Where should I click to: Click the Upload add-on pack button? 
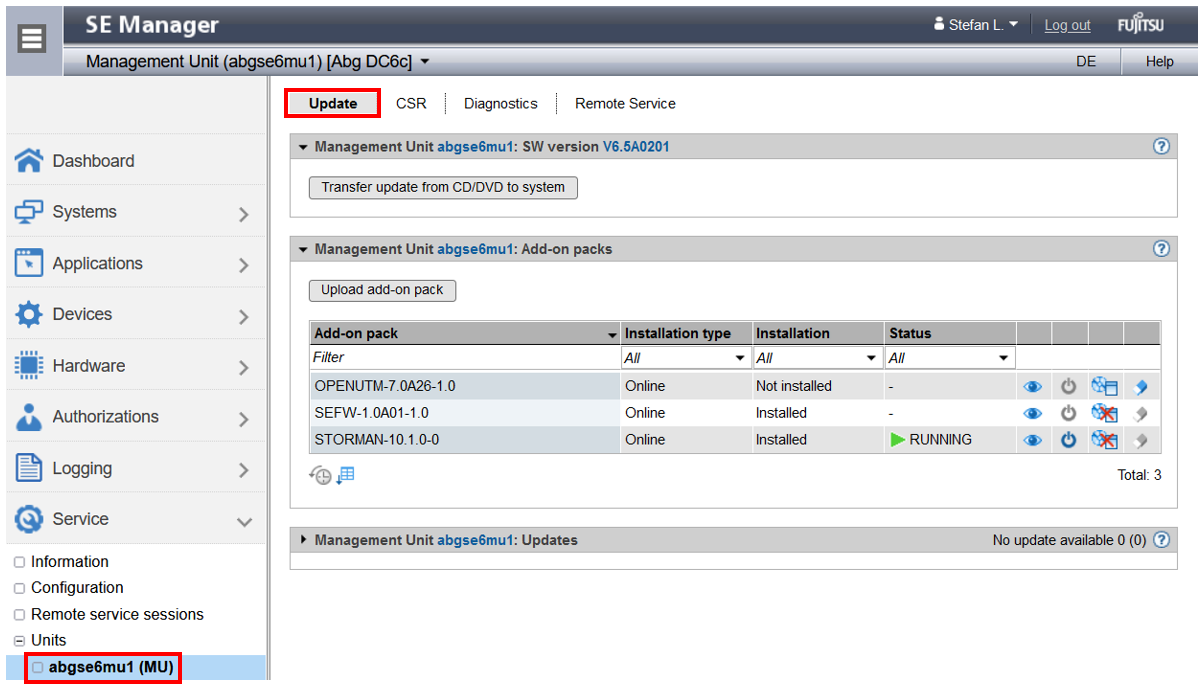coord(382,290)
